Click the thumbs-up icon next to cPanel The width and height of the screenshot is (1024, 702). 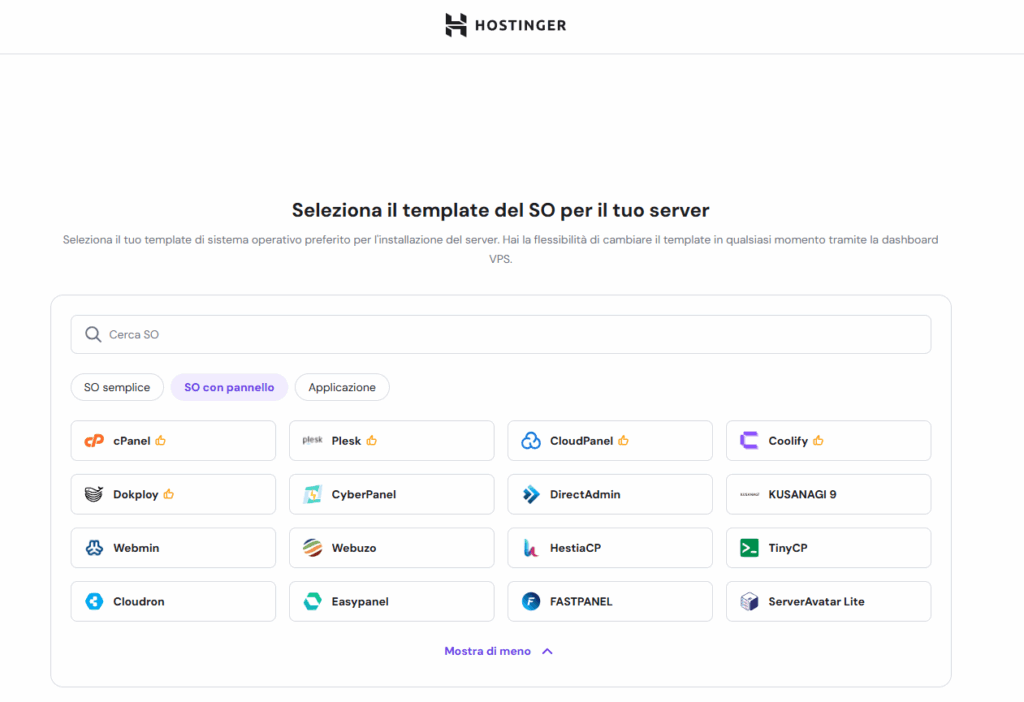tap(161, 441)
